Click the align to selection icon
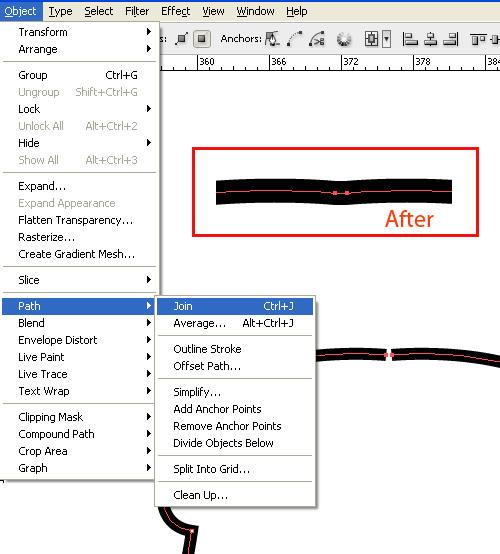 point(371,39)
